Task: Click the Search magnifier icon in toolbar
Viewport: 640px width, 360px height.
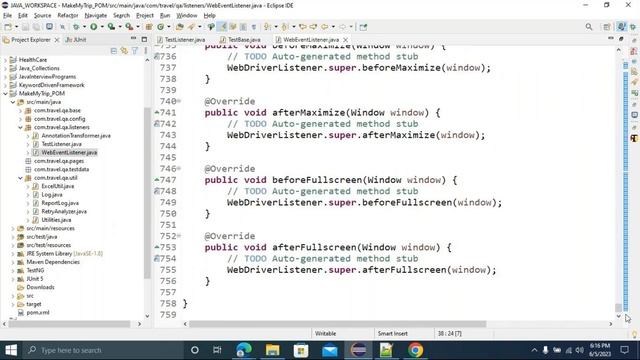Action: 589,27
